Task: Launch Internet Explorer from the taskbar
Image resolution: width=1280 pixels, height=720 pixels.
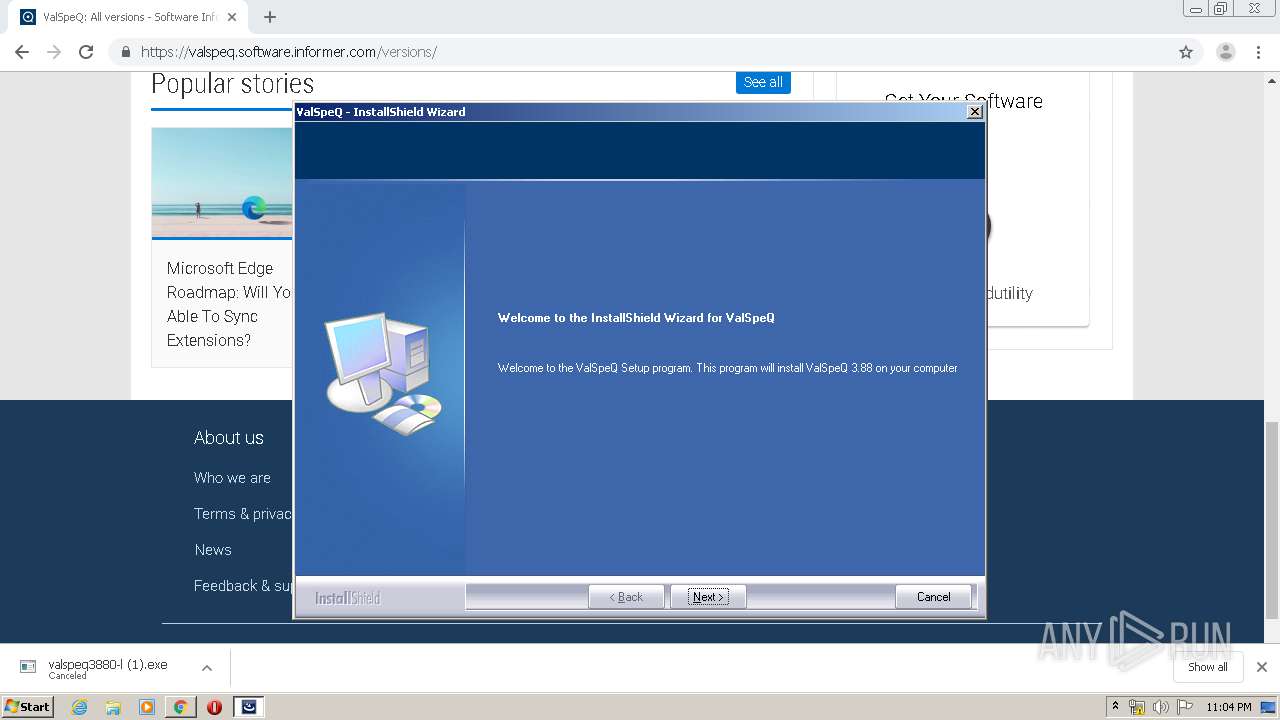Action: pos(79,707)
